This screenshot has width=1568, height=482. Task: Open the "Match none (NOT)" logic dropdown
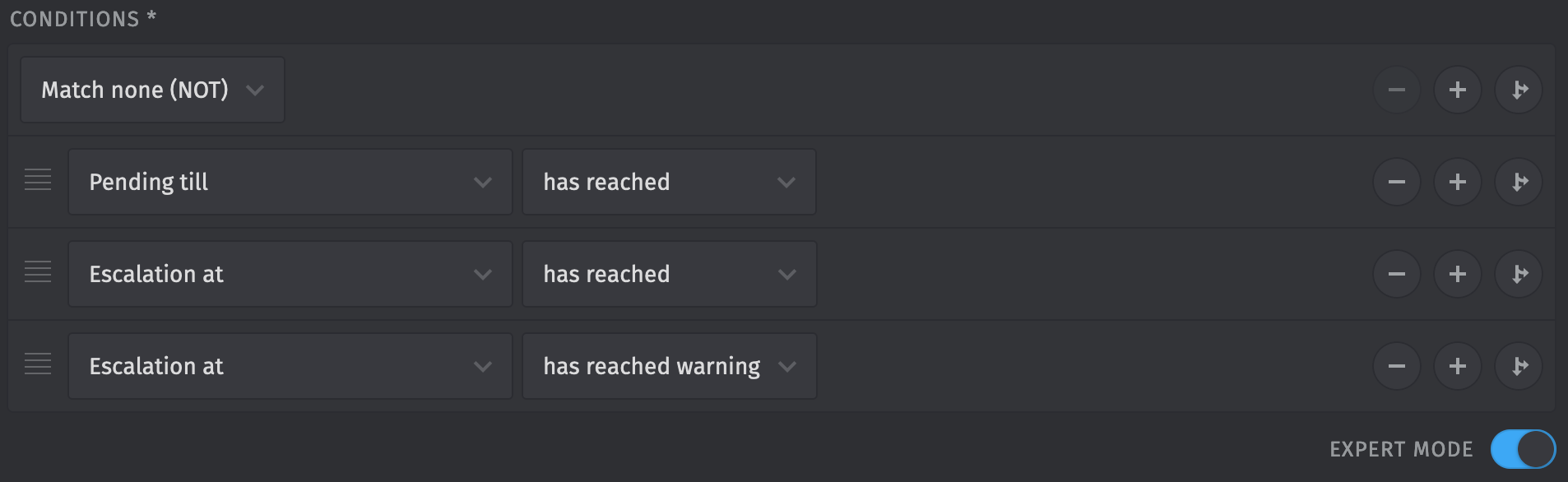[151, 90]
